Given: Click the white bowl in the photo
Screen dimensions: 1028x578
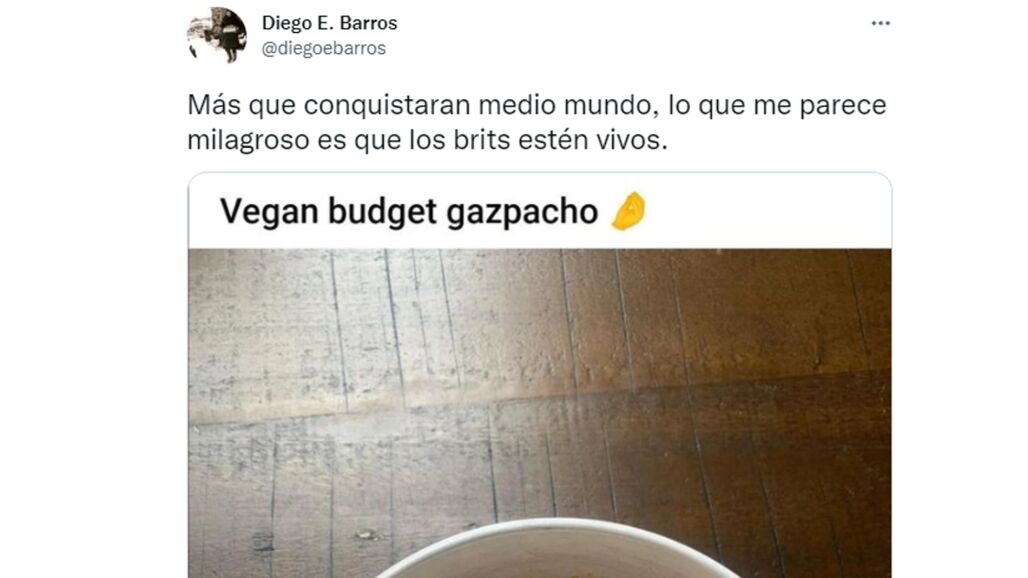Looking at the screenshot, I should click(x=557, y=549).
